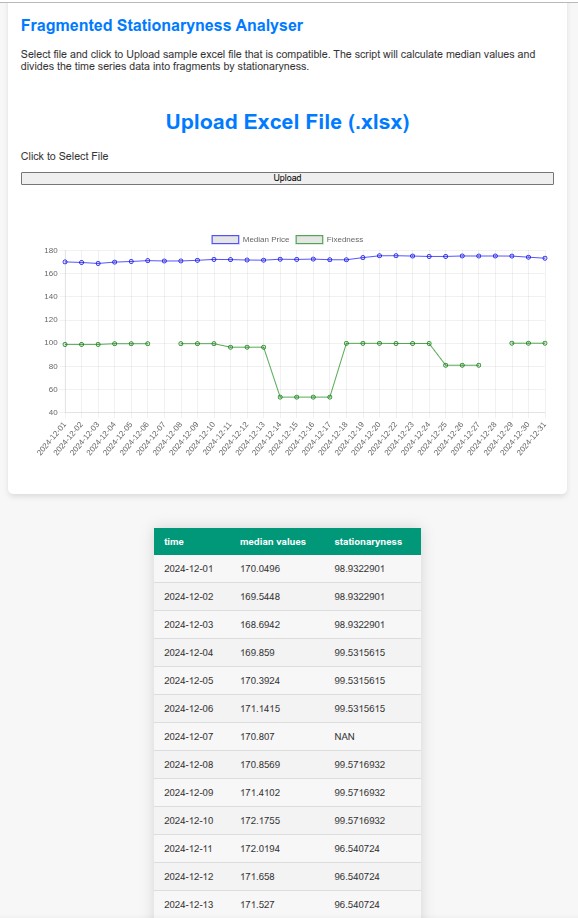This screenshot has width=578, height=918.
Task: Click the Fragmented Stationaryness Analyser heading
Action: (162, 25)
